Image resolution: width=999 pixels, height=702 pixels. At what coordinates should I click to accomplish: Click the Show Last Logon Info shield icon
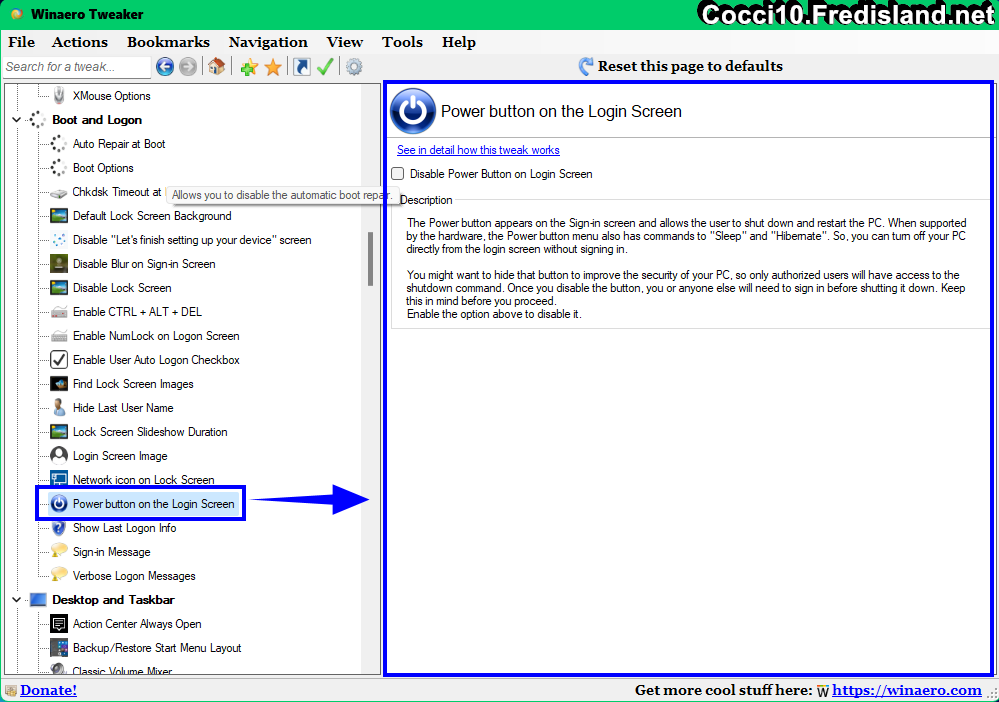tap(59, 527)
